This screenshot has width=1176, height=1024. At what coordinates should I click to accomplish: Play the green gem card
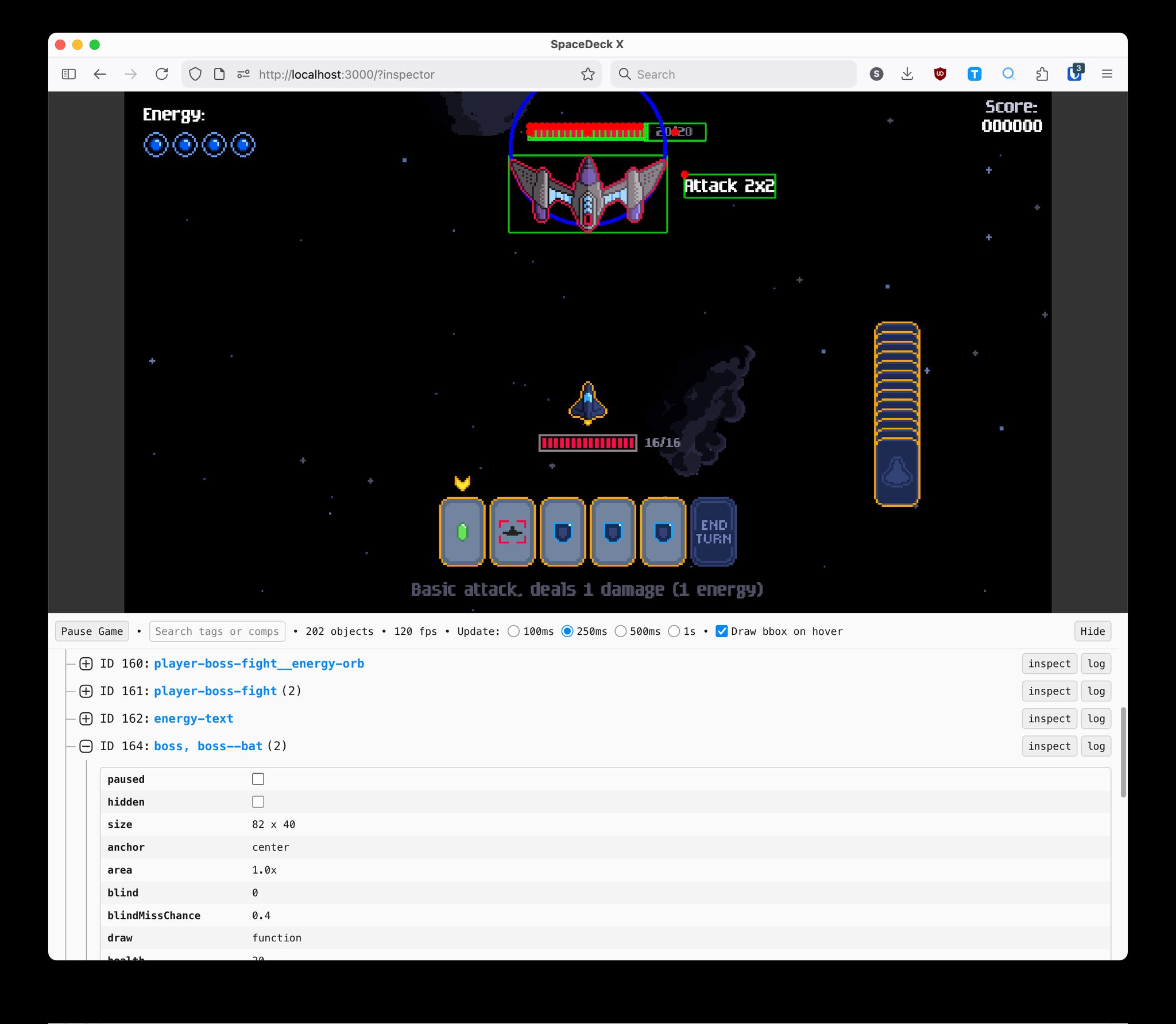pos(462,532)
